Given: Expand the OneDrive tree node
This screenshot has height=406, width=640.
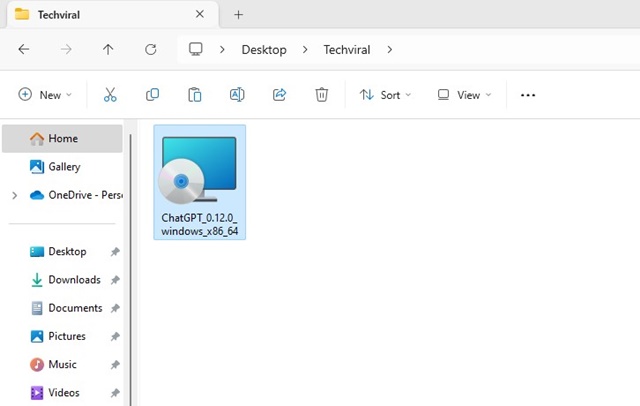Looking at the screenshot, I should pyautogui.click(x=15, y=195).
